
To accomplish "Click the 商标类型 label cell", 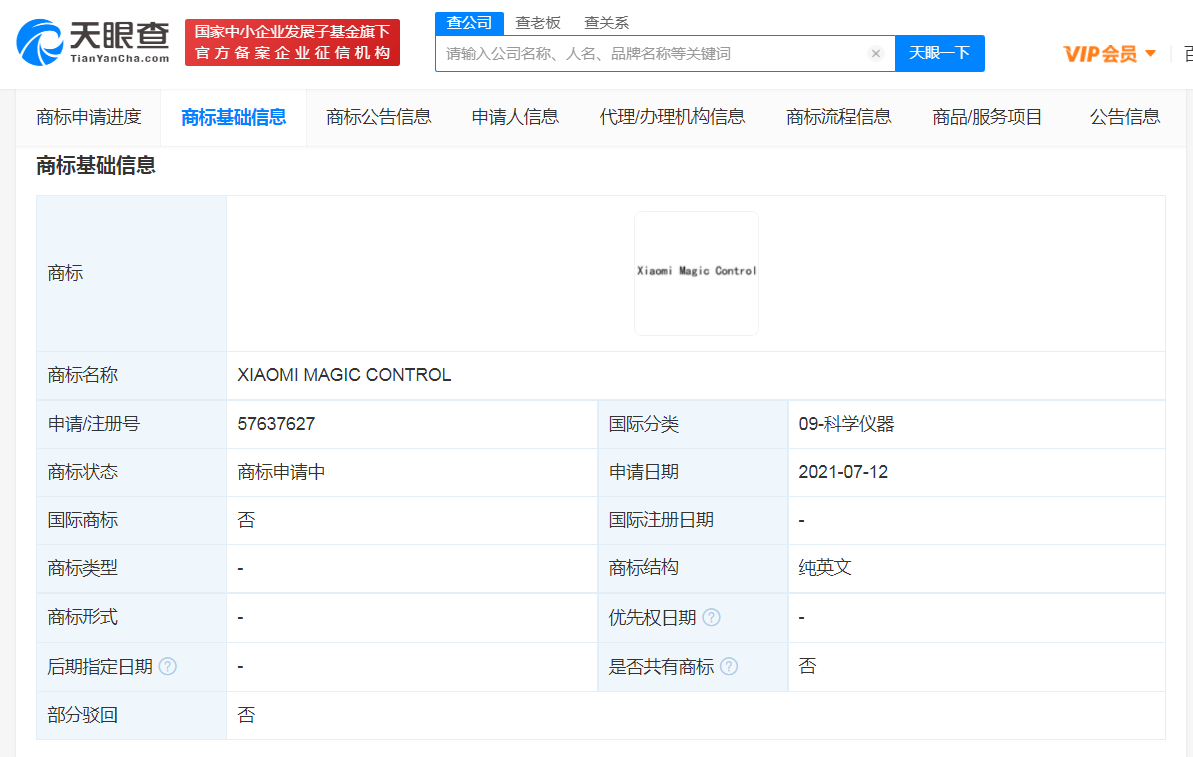I will click(132, 568).
